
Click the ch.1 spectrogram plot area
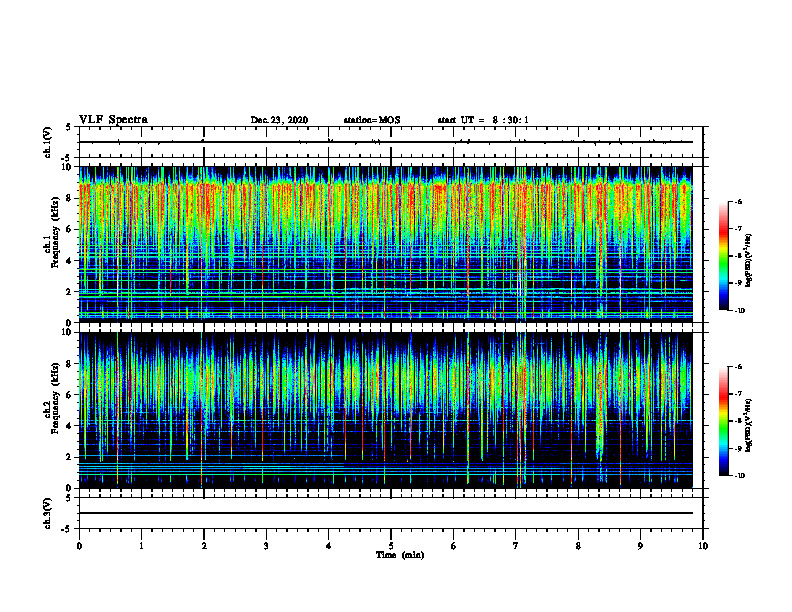pos(385,244)
